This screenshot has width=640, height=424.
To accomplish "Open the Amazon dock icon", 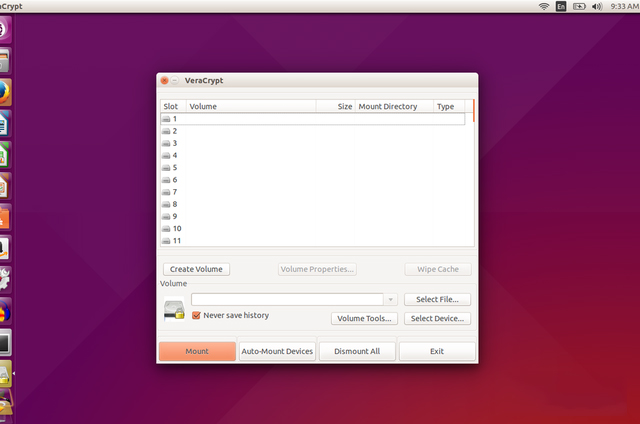I will 4,249.
